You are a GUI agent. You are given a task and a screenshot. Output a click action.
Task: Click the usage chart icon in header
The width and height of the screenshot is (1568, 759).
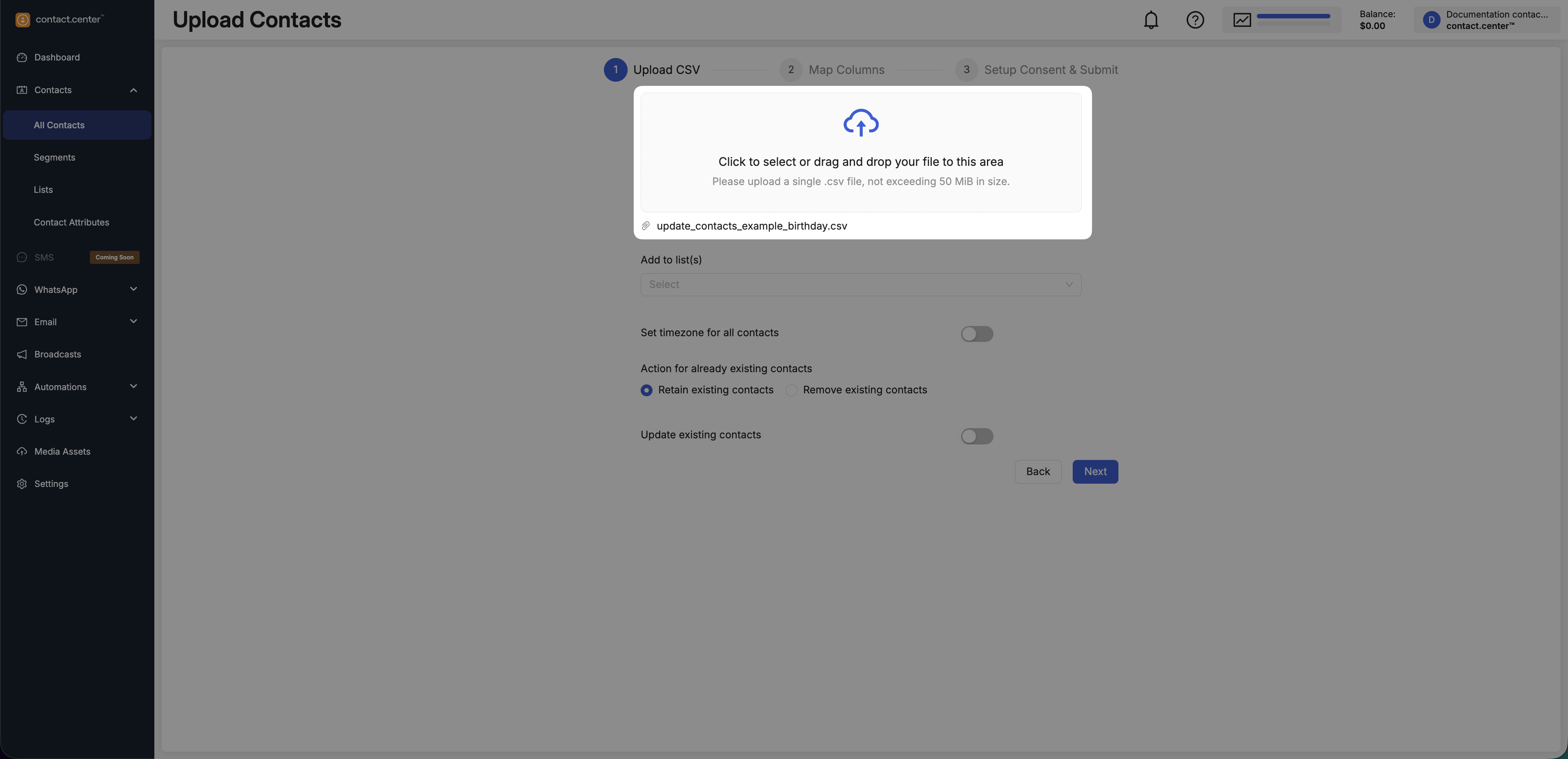pos(1242,20)
